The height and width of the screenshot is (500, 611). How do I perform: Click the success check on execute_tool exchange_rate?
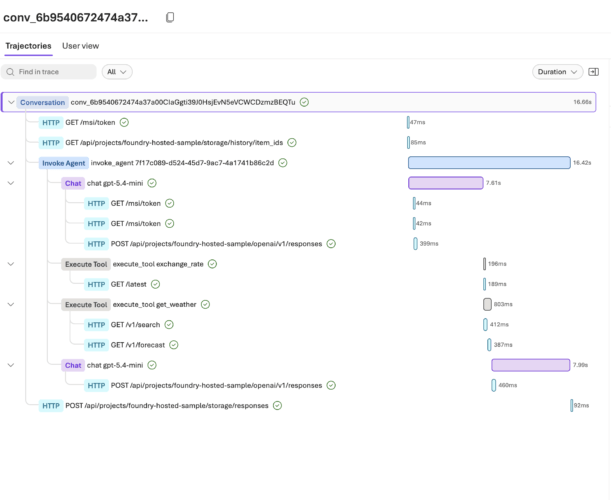212,264
